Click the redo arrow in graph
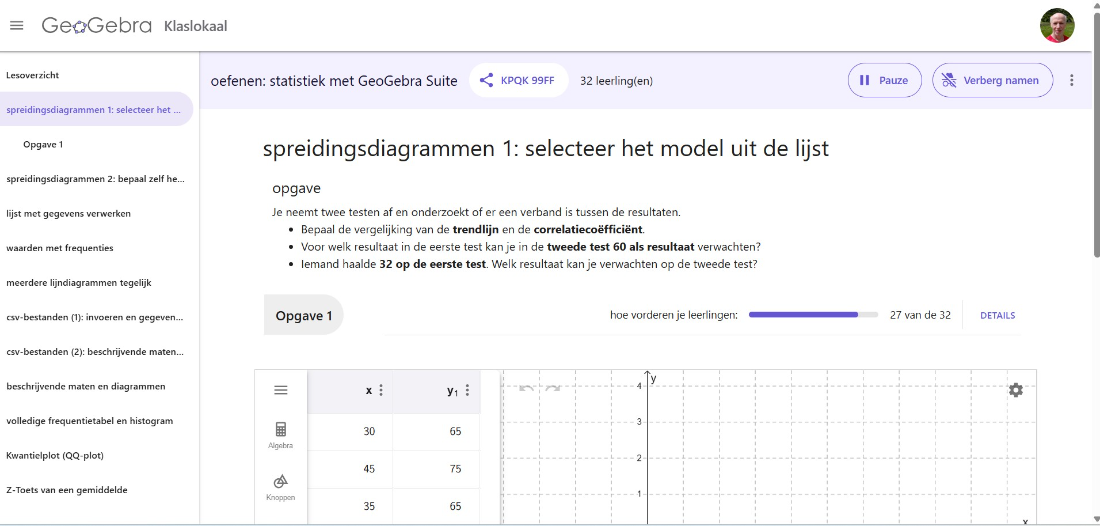Viewport: 1100px width, 526px height. point(552,388)
